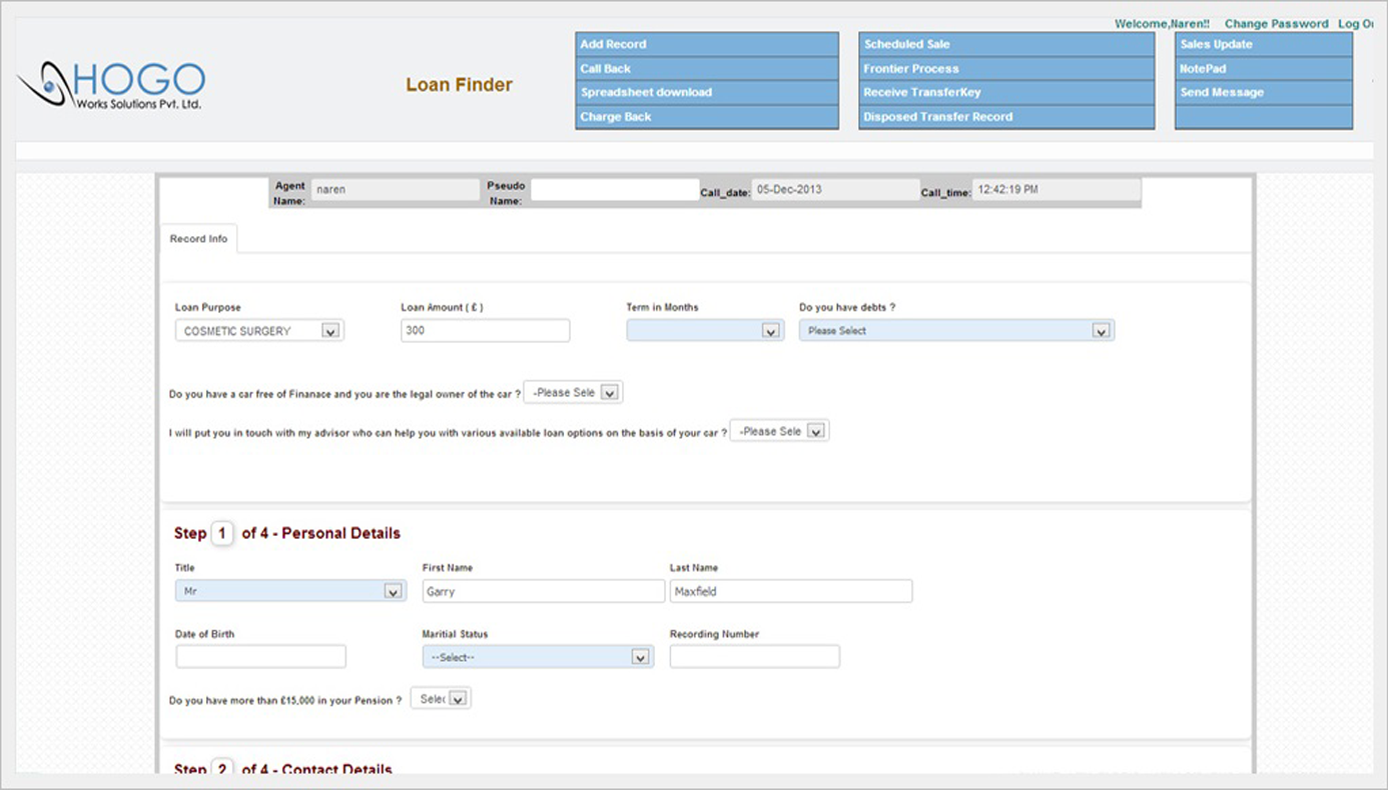This screenshot has width=1388, height=790.
Task: Open the Scheduled Sale menu item
Action: tap(1006, 45)
